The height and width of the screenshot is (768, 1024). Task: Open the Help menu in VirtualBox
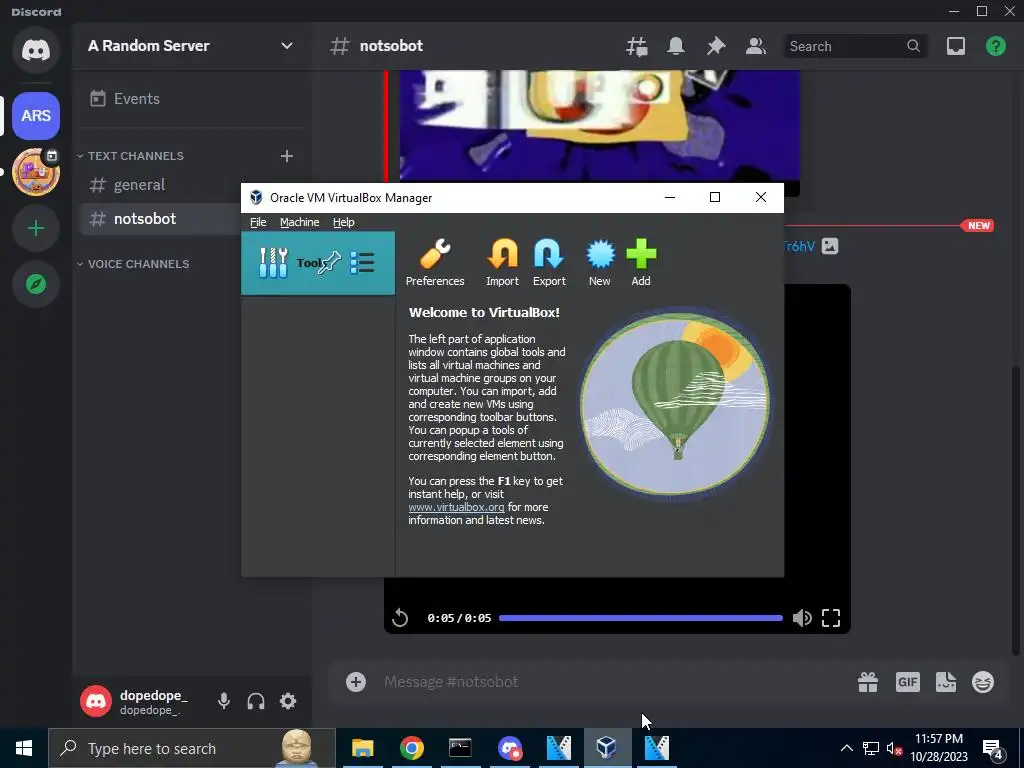344,222
